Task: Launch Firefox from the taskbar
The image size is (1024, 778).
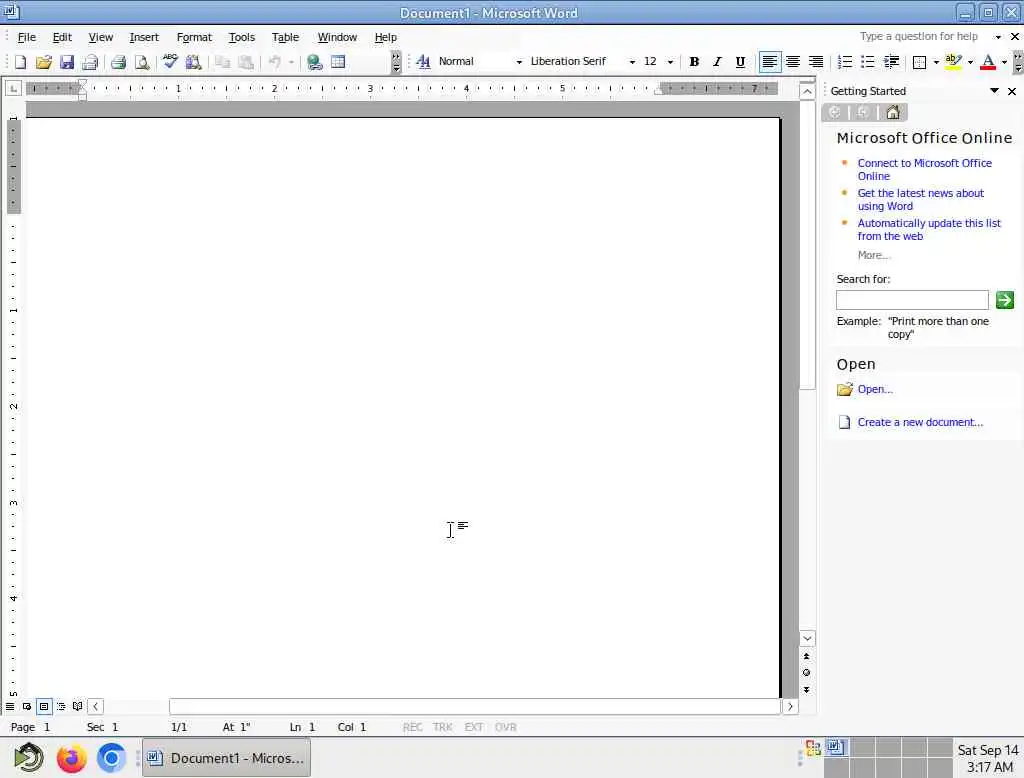Action: tap(71, 758)
